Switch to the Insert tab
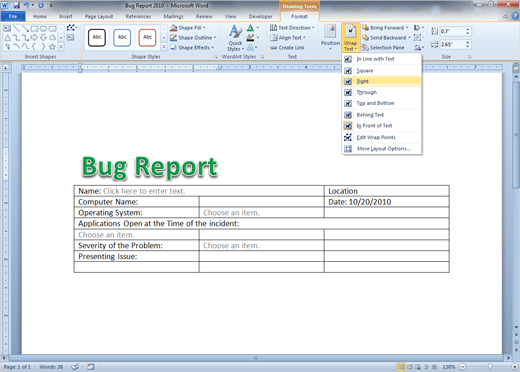This screenshot has height=372, width=520. point(66,16)
